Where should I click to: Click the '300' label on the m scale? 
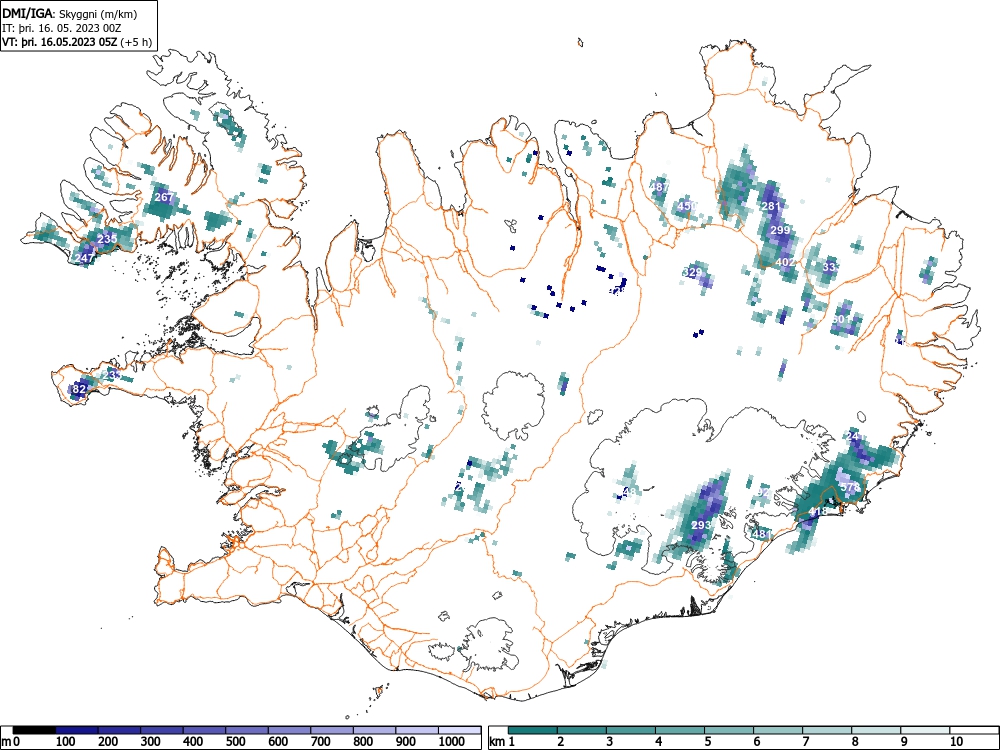(151, 742)
